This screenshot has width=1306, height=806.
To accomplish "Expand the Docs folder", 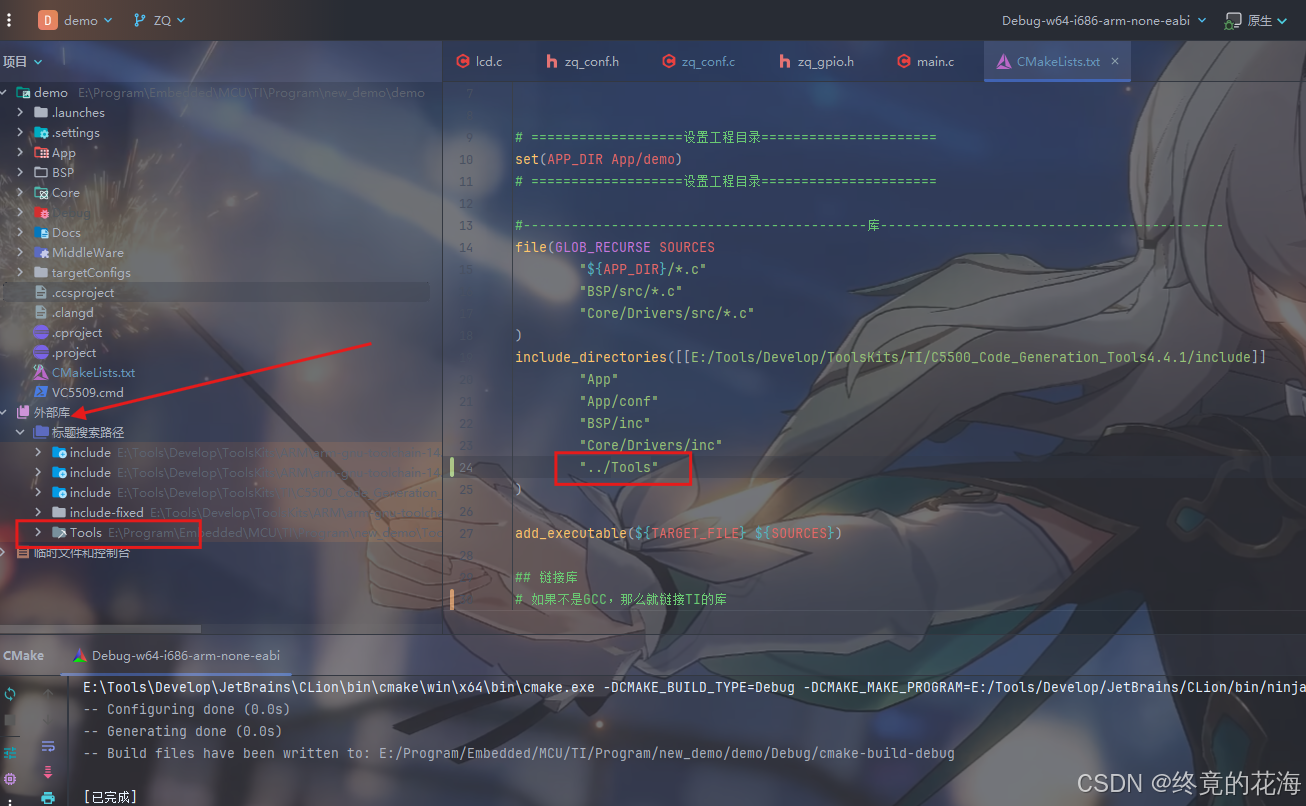I will [x=20, y=232].
